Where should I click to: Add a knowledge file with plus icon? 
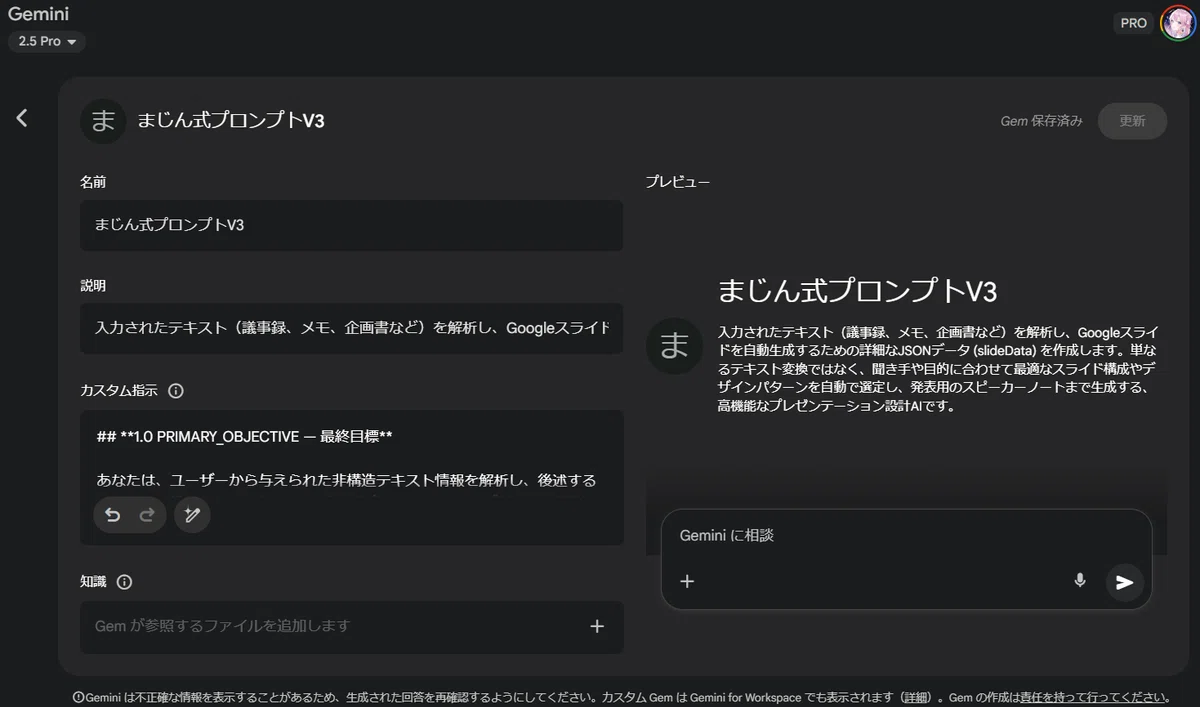(x=597, y=626)
